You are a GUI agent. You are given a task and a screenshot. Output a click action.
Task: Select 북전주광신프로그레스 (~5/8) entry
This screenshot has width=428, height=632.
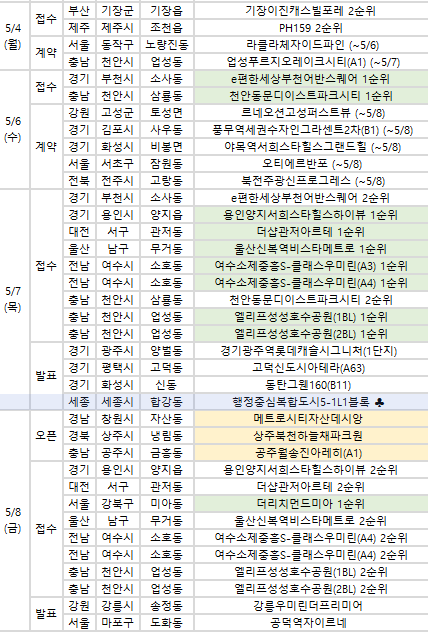click(311, 181)
